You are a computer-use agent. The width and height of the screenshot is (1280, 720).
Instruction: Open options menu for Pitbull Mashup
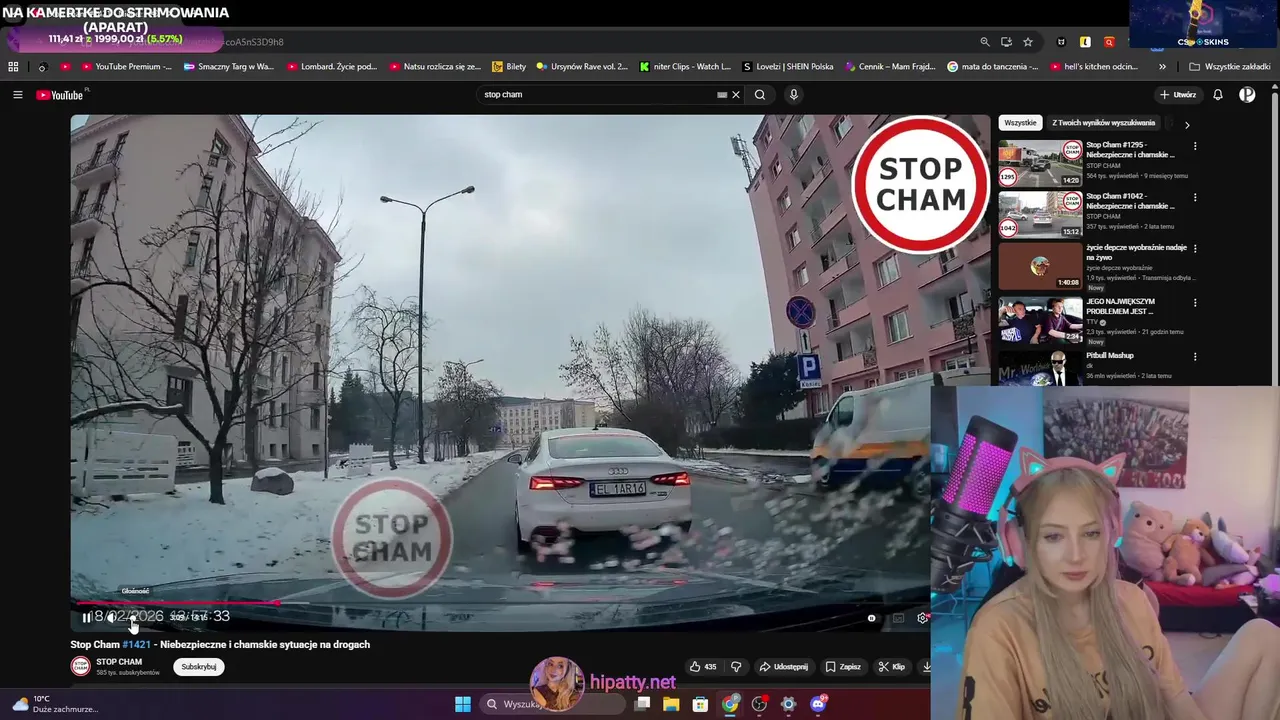coord(1195,356)
